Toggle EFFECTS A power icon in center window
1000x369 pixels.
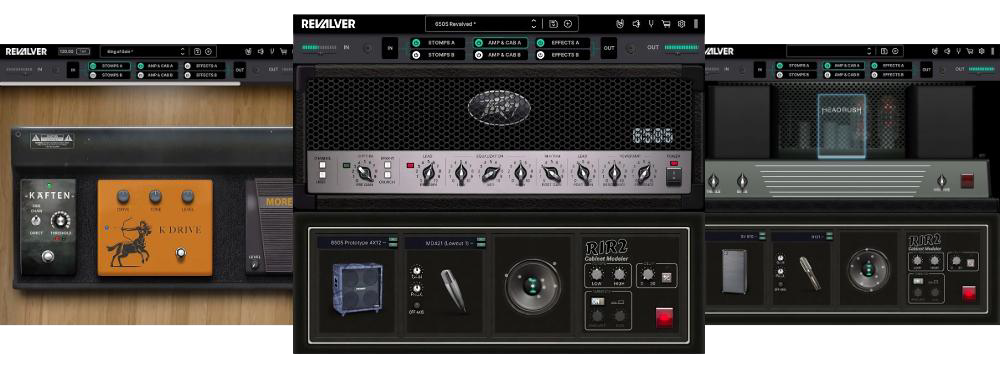point(541,43)
